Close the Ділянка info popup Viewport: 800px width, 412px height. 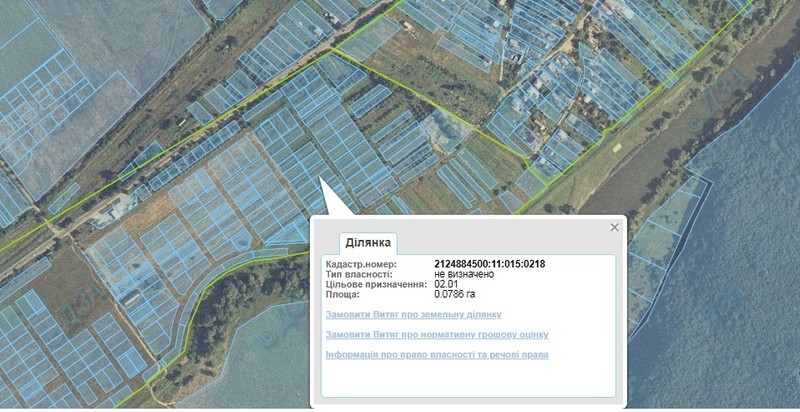coord(614,227)
